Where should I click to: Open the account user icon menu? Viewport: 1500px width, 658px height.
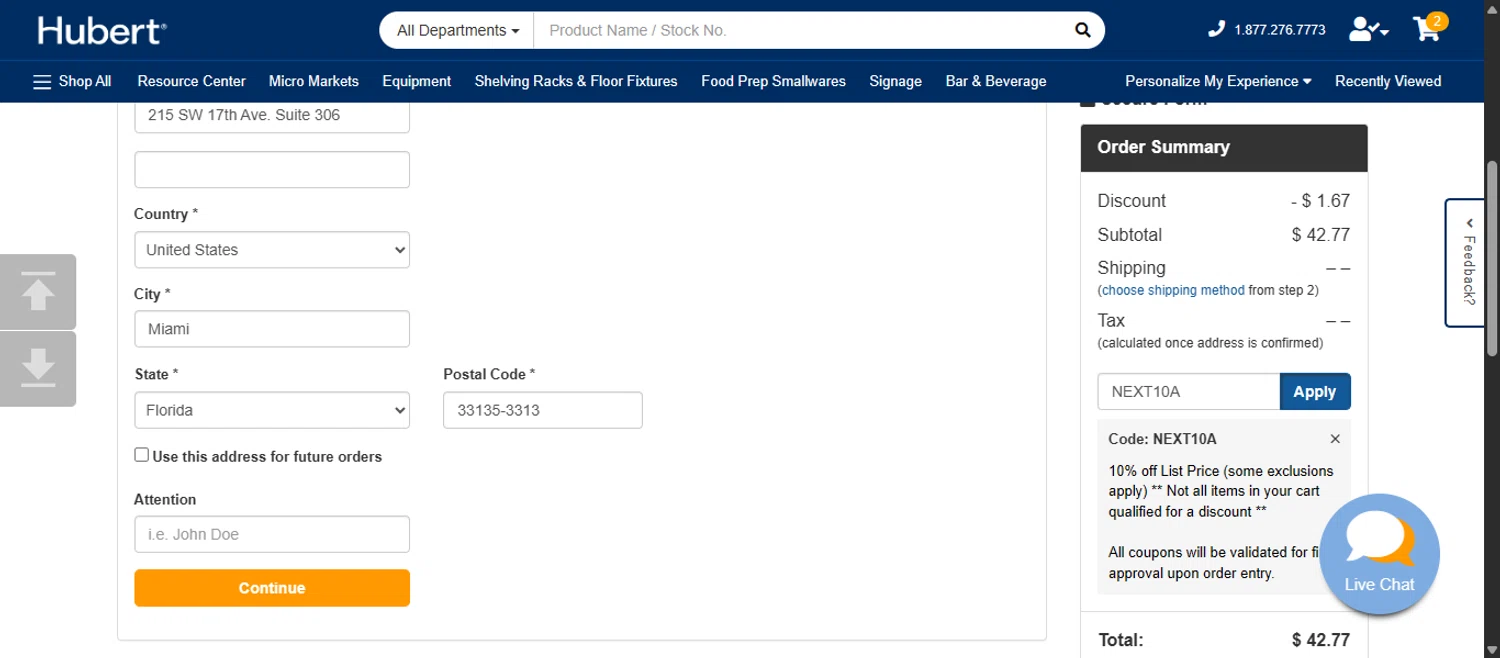pos(1369,30)
